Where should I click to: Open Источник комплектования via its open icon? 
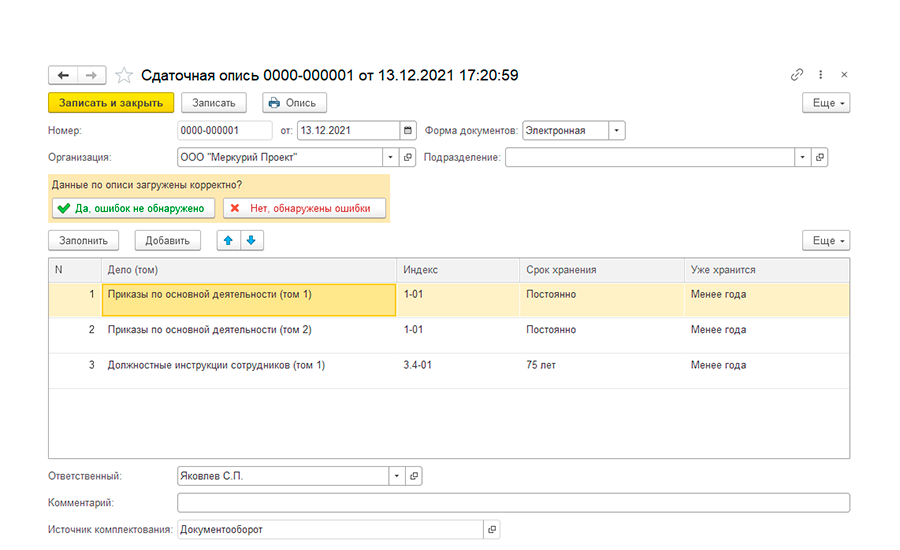(x=492, y=529)
